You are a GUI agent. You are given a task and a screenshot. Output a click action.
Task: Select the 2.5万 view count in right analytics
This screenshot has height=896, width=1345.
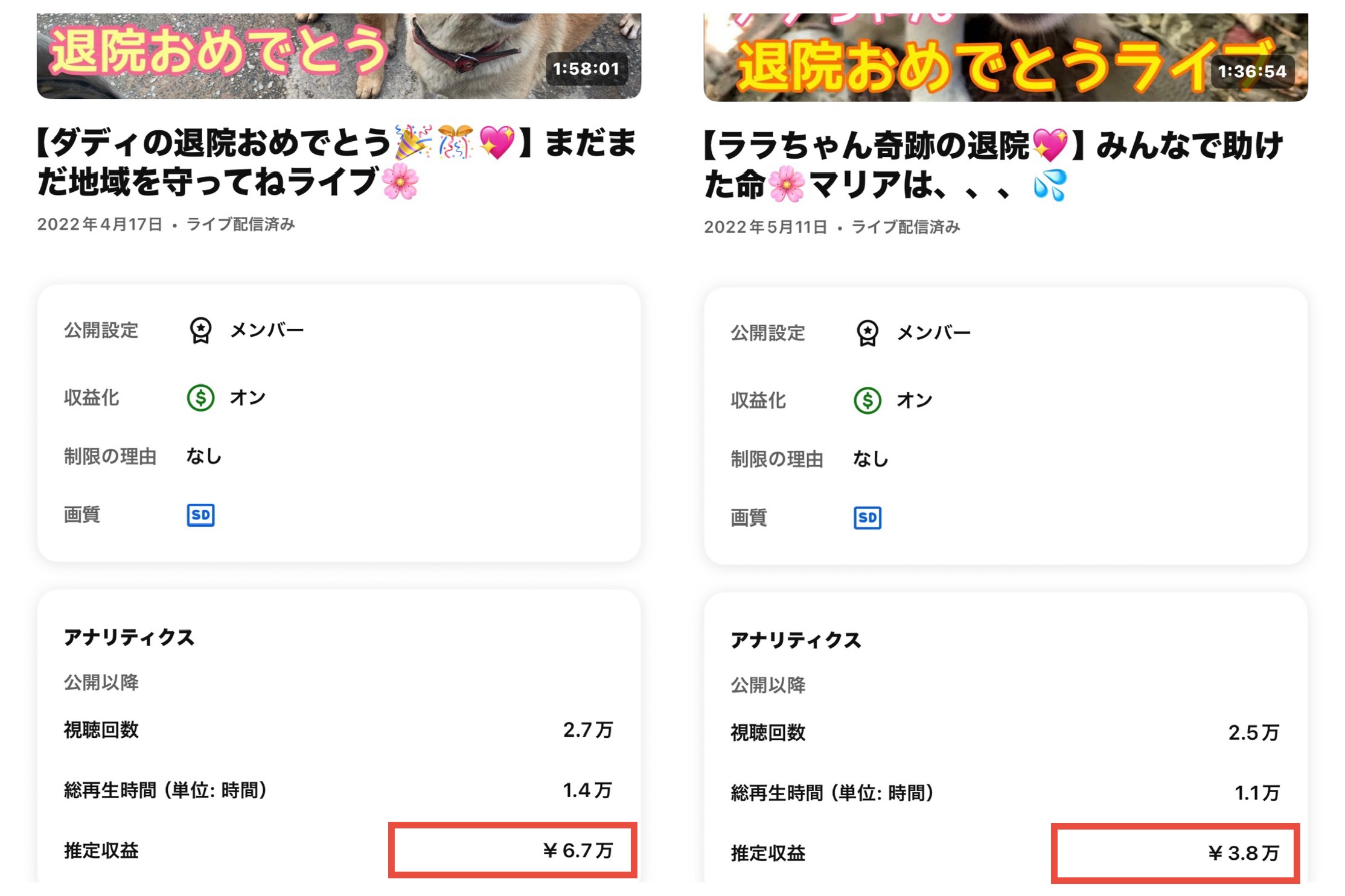[1253, 732]
